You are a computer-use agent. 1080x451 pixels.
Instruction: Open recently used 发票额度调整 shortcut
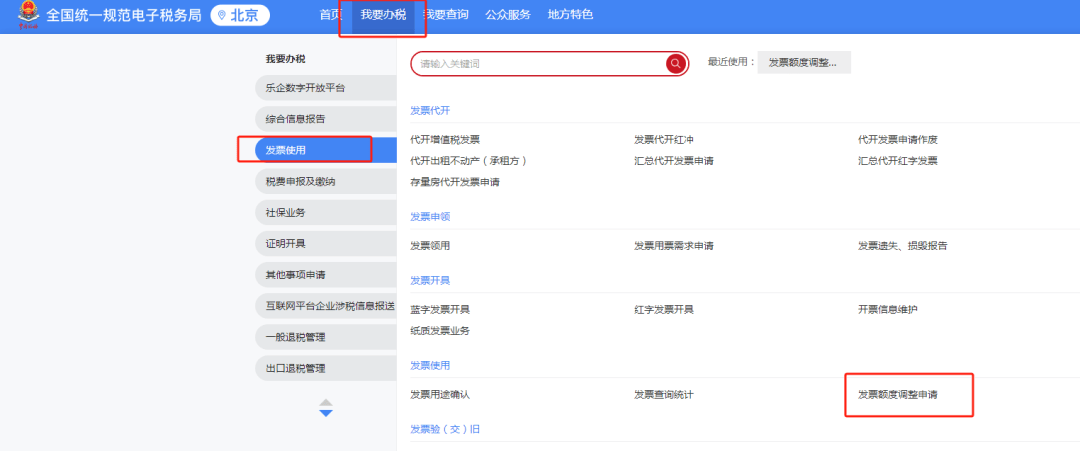click(x=803, y=63)
